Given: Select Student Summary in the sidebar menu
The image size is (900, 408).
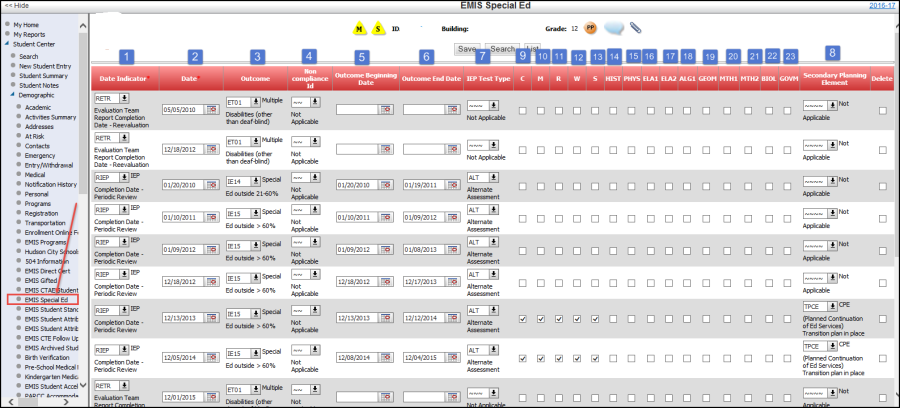Looking at the screenshot, I should click(x=42, y=75).
